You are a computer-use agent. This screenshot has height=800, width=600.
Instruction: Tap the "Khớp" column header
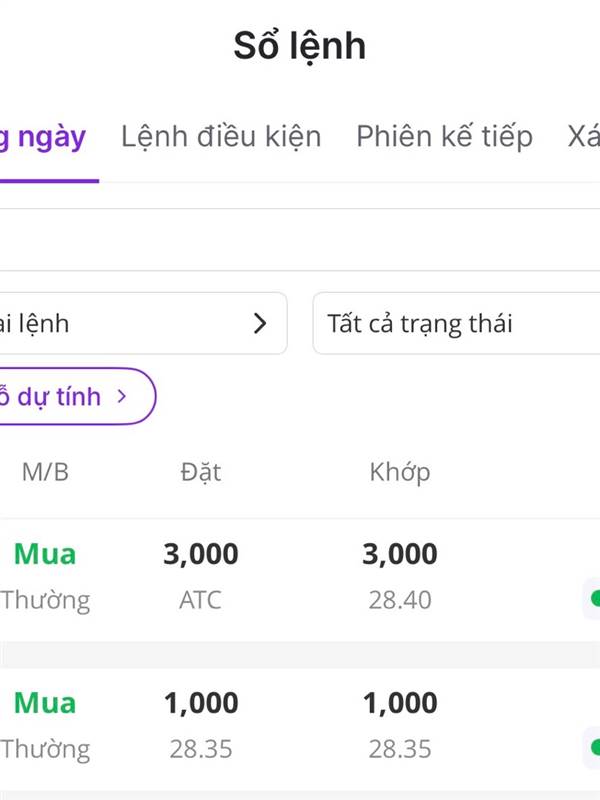pyautogui.click(x=400, y=472)
